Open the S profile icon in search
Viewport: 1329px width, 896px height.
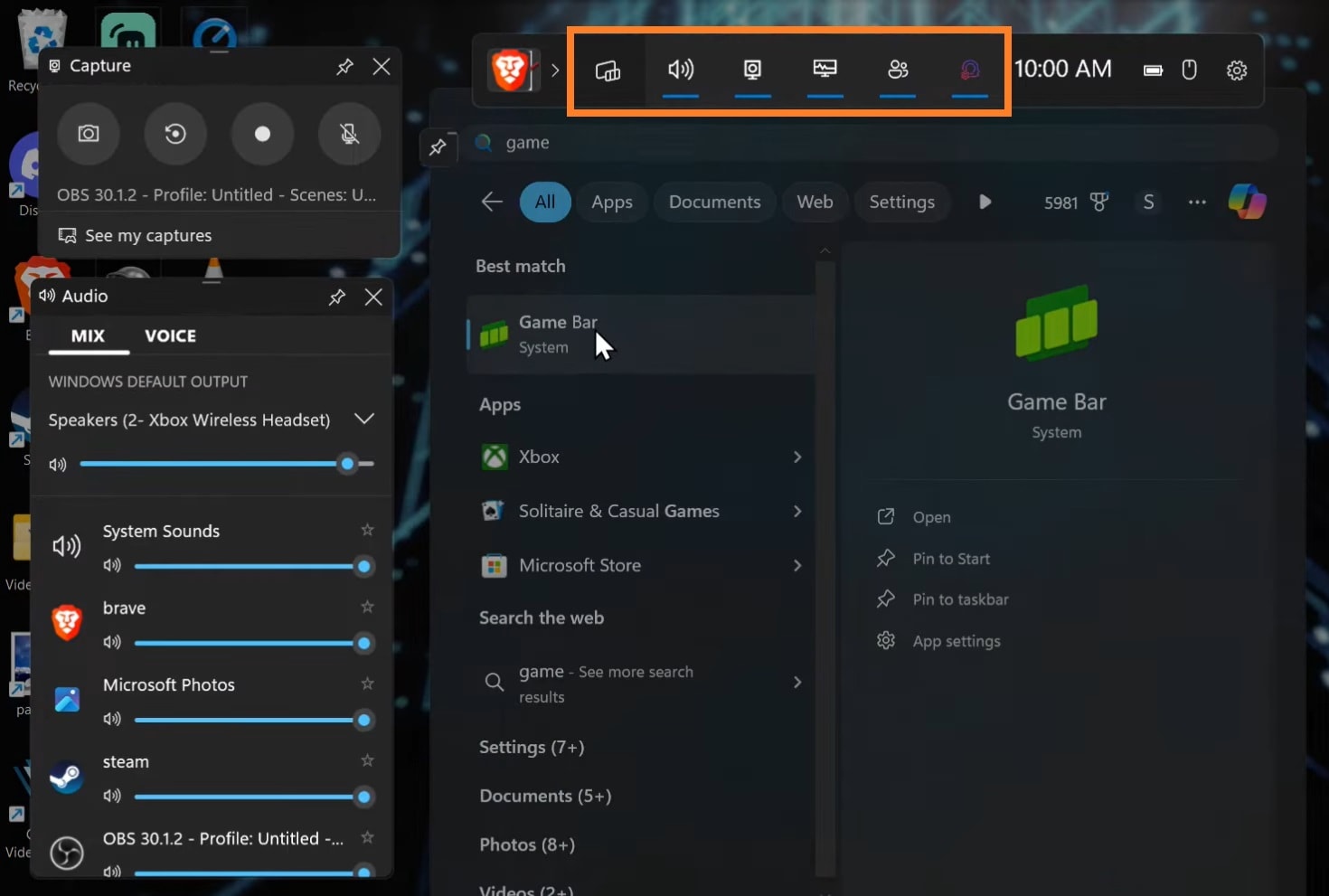pyautogui.click(x=1148, y=202)
